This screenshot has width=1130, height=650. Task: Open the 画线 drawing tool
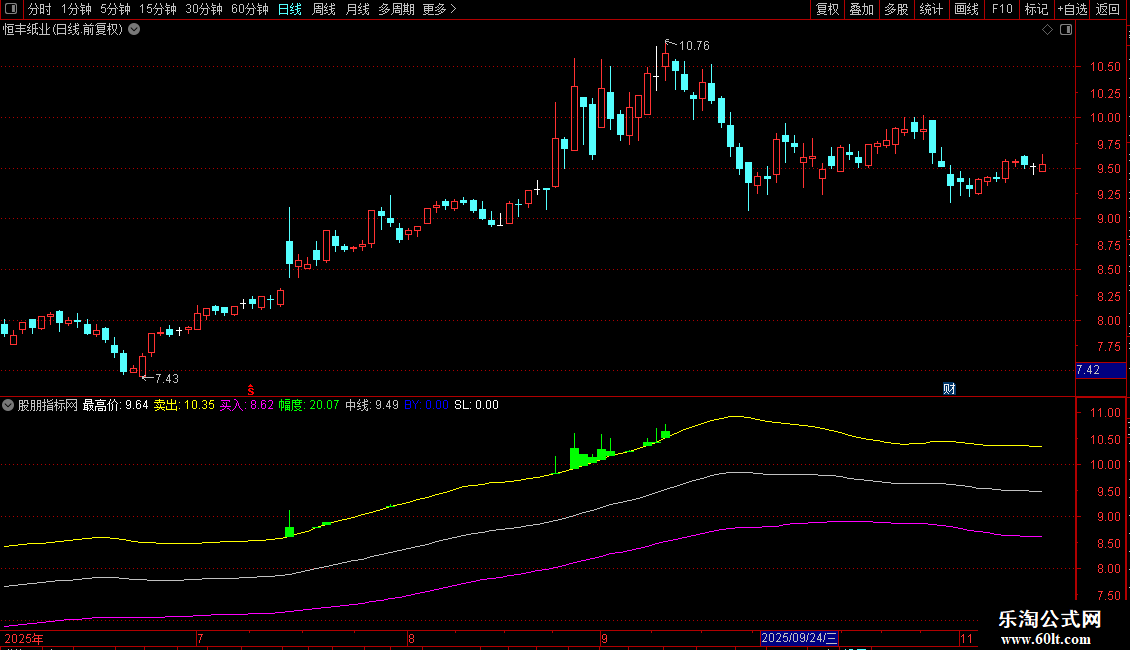(x=966, y=9)
